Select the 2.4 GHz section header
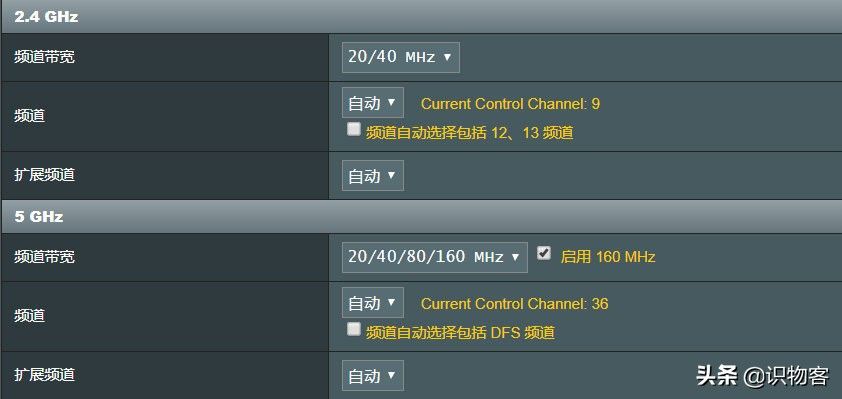 [421, 17]
